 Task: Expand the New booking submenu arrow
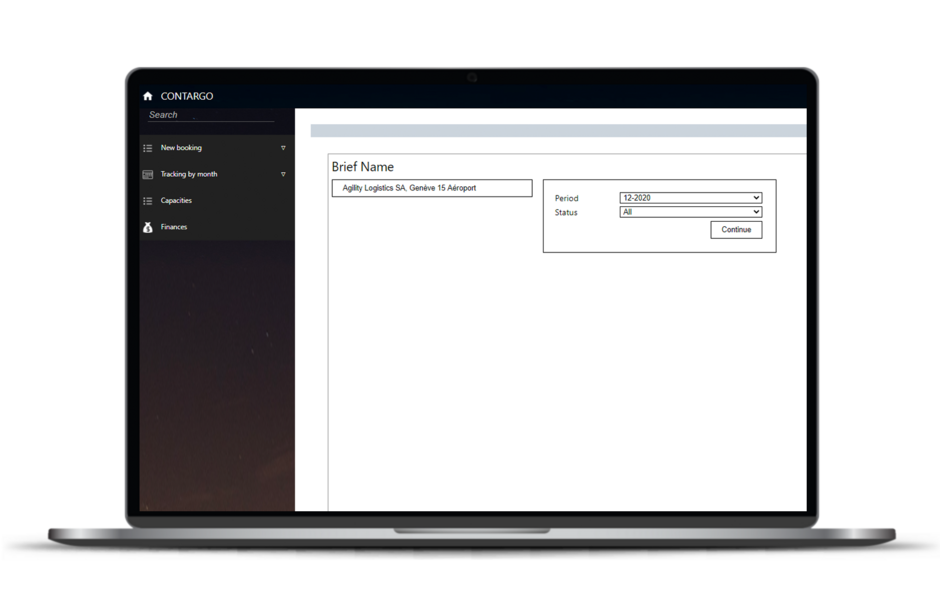(x=283, y=148)
